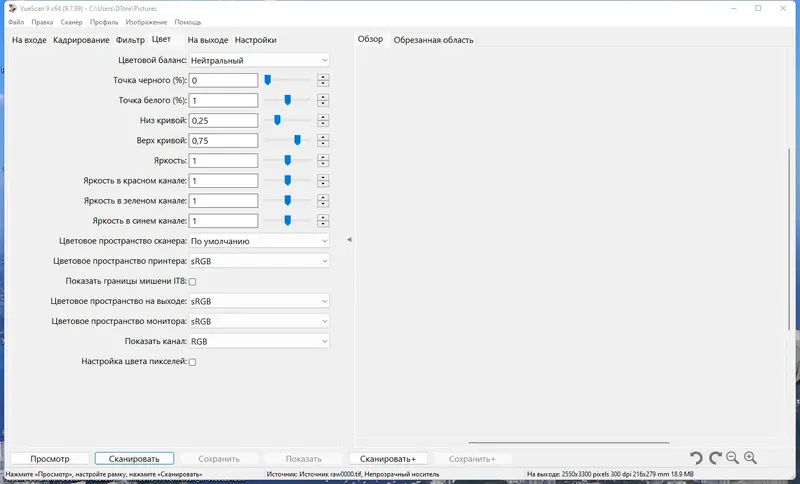Expand Цветовое пространство сканера dropdown
The width and height of the screenshot is (800, 484).
(x=259, y=241)
